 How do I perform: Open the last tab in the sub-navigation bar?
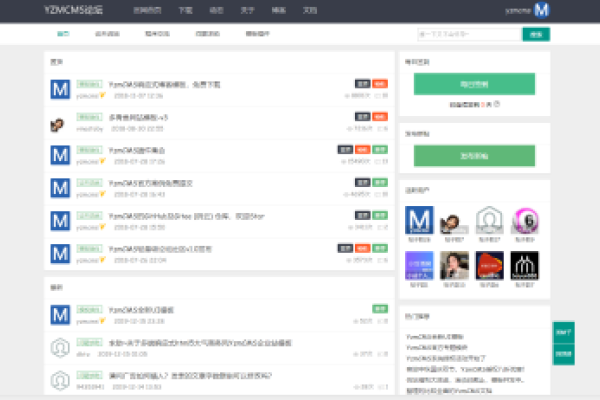[x=258, y=34]
